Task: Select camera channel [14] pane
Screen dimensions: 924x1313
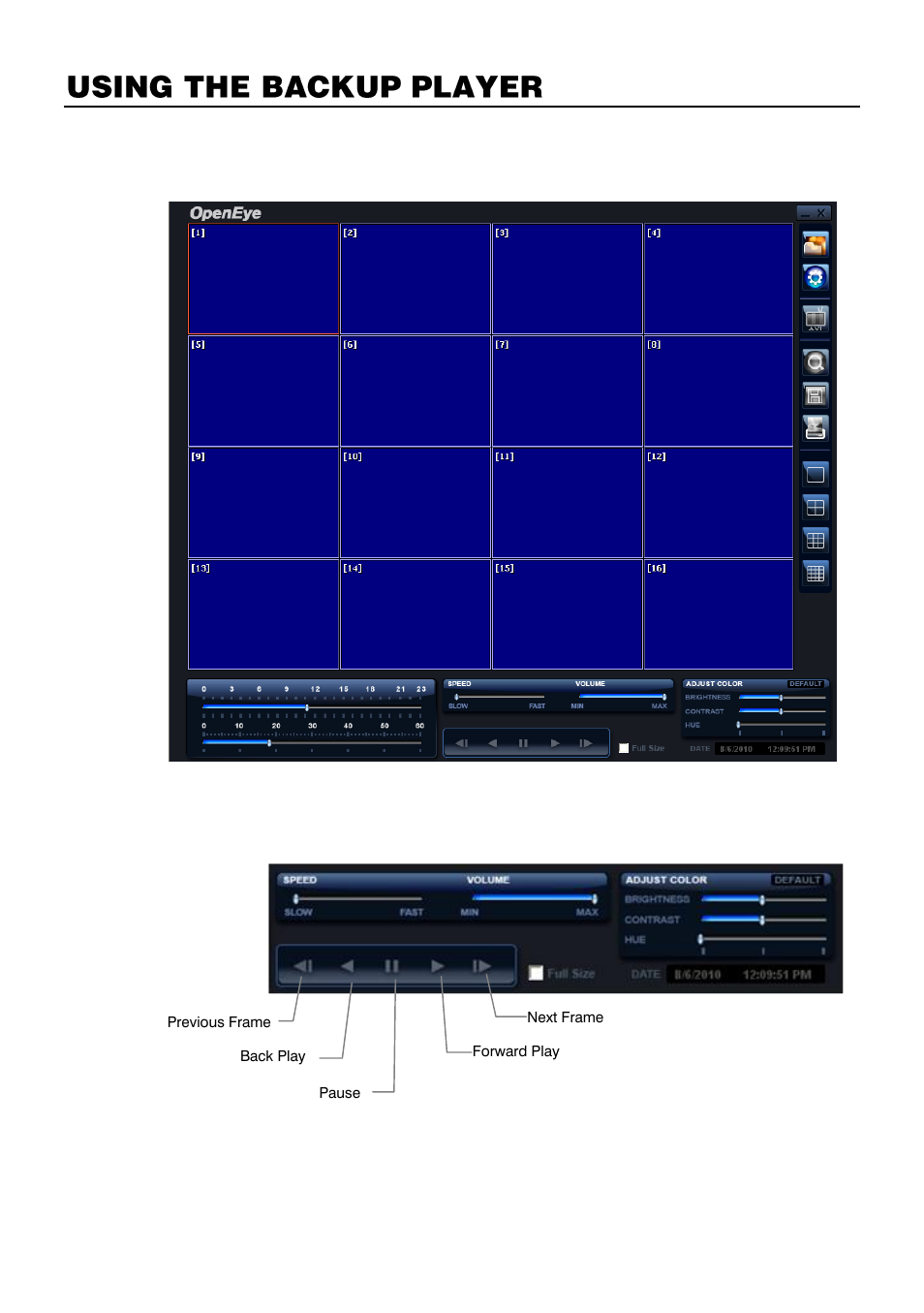Action: 416,614
